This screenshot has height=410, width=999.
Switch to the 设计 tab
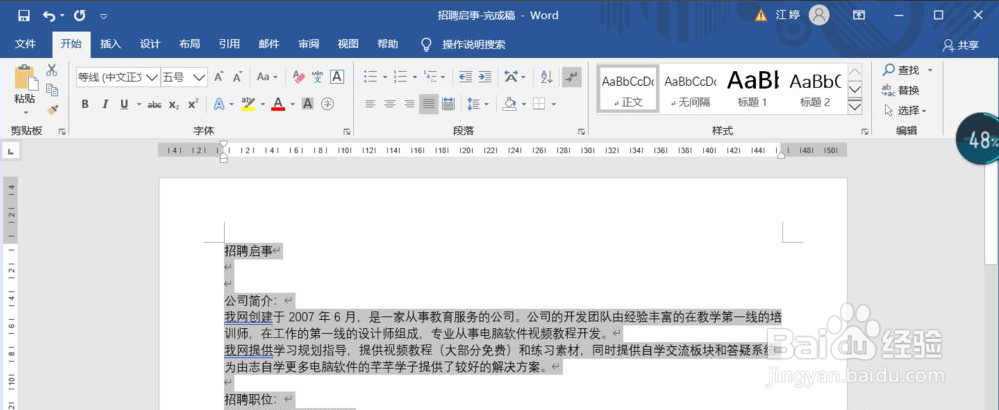click(150, 44)
